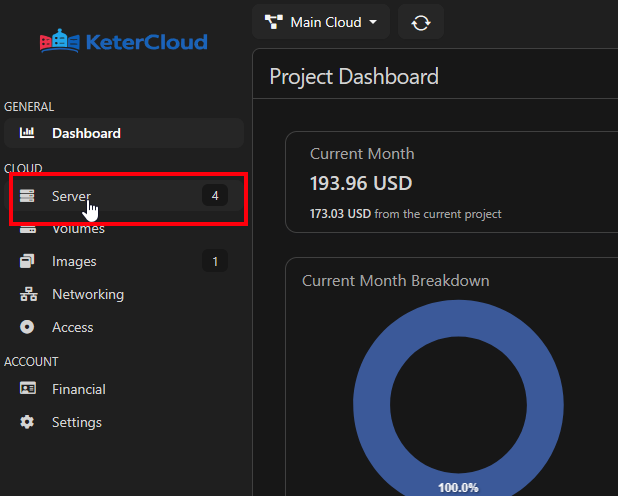Click the refresh sync icon button
This screenshot has height=496, width=618.
[421, 22]
